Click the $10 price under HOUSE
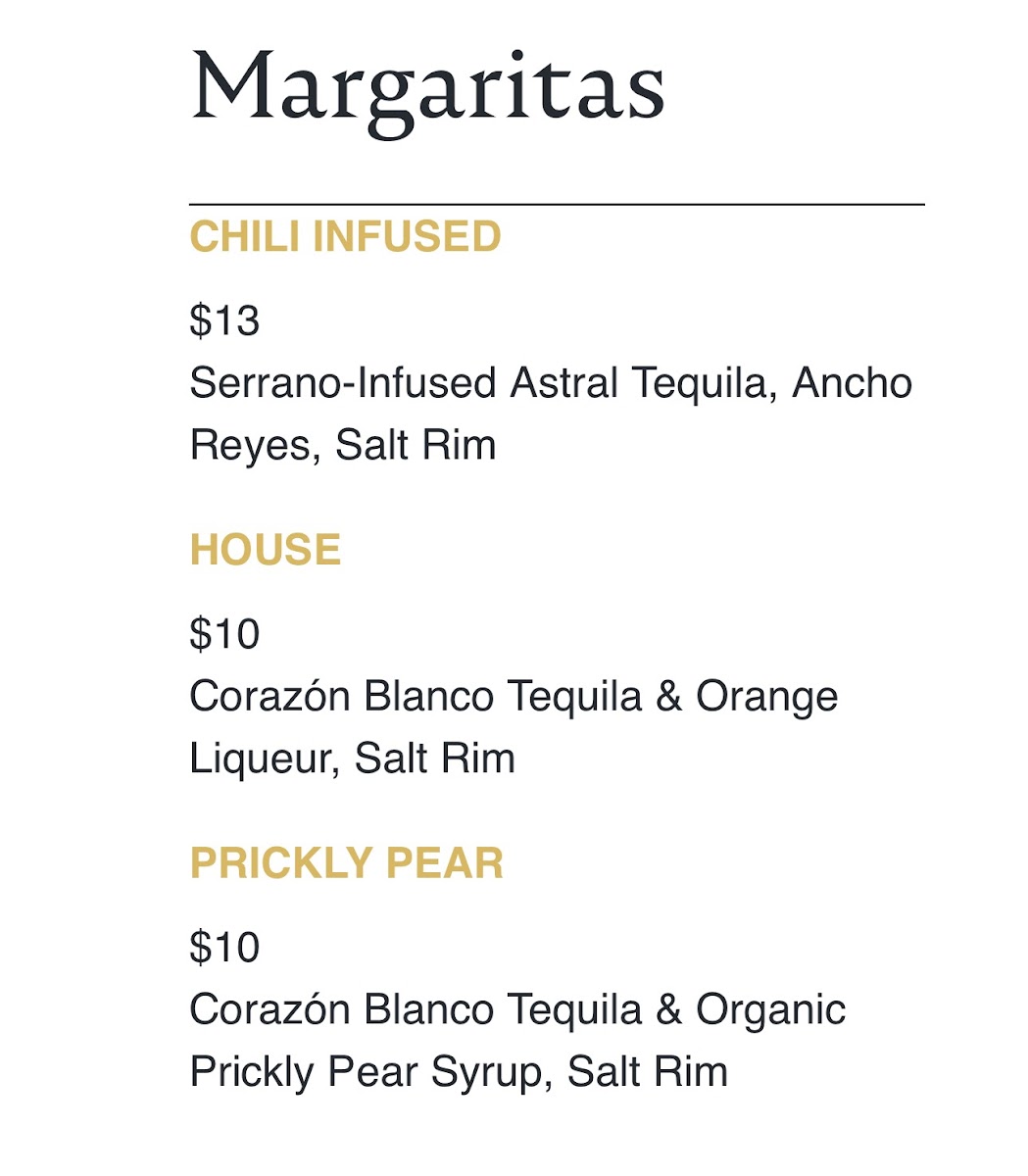The image size is (1028, 1176). click(x=224, y=634)
